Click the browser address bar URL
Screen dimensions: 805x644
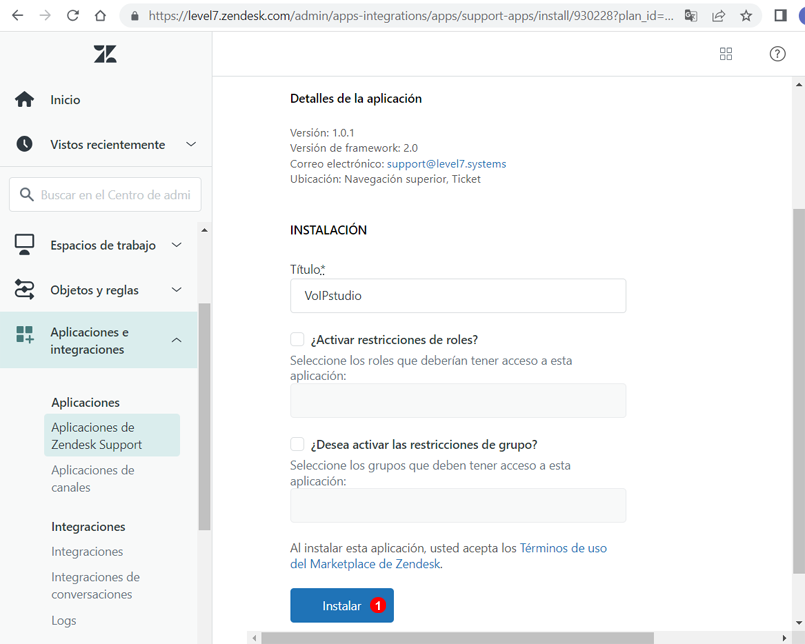(411, 16)
